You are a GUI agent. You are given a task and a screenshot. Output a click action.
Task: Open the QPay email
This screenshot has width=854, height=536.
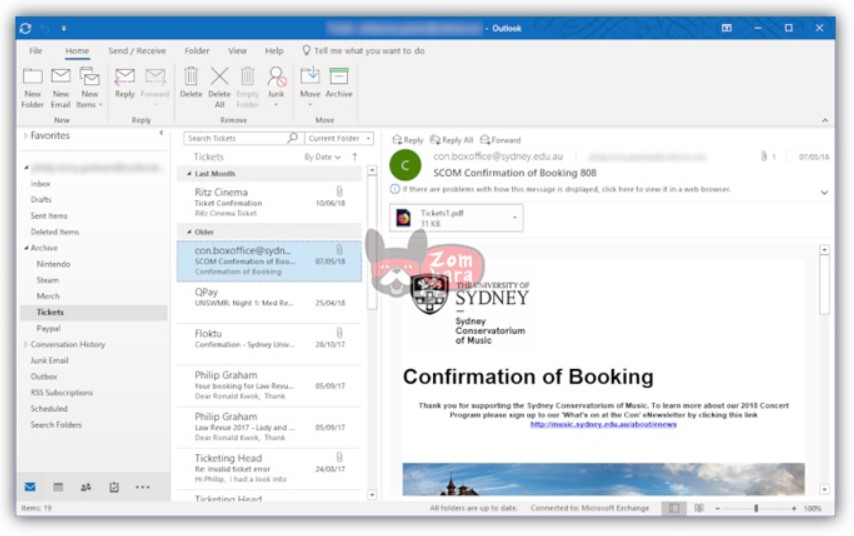point(269,302)
